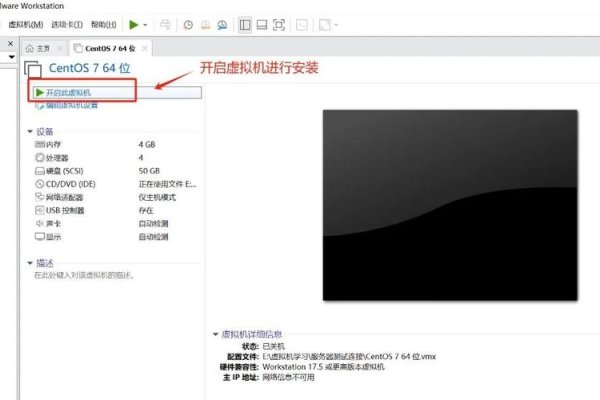Click the .vmx configuration file path
Screen dimensions: 600x400
[x=349, y=357]
